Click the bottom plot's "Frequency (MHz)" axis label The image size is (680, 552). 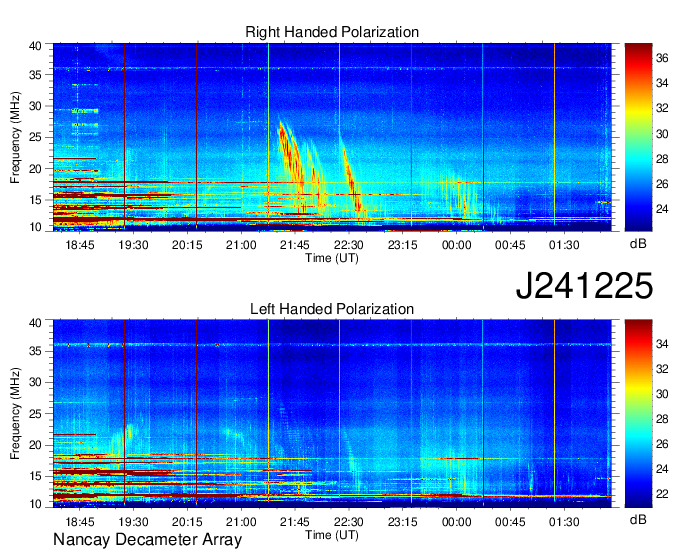click(x=15, y=414)
